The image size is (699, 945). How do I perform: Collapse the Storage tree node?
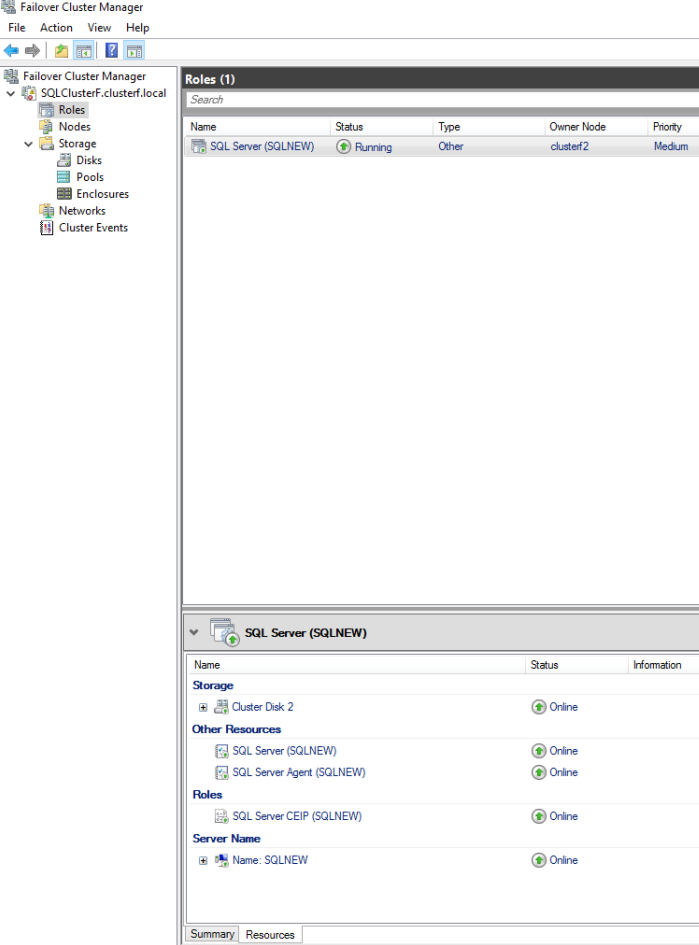[28, 144]
